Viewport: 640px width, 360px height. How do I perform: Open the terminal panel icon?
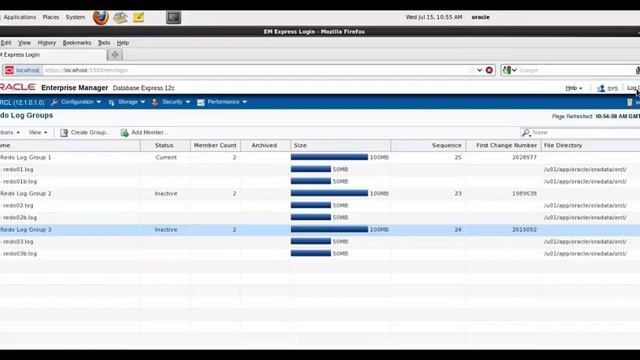coord(173,18)
